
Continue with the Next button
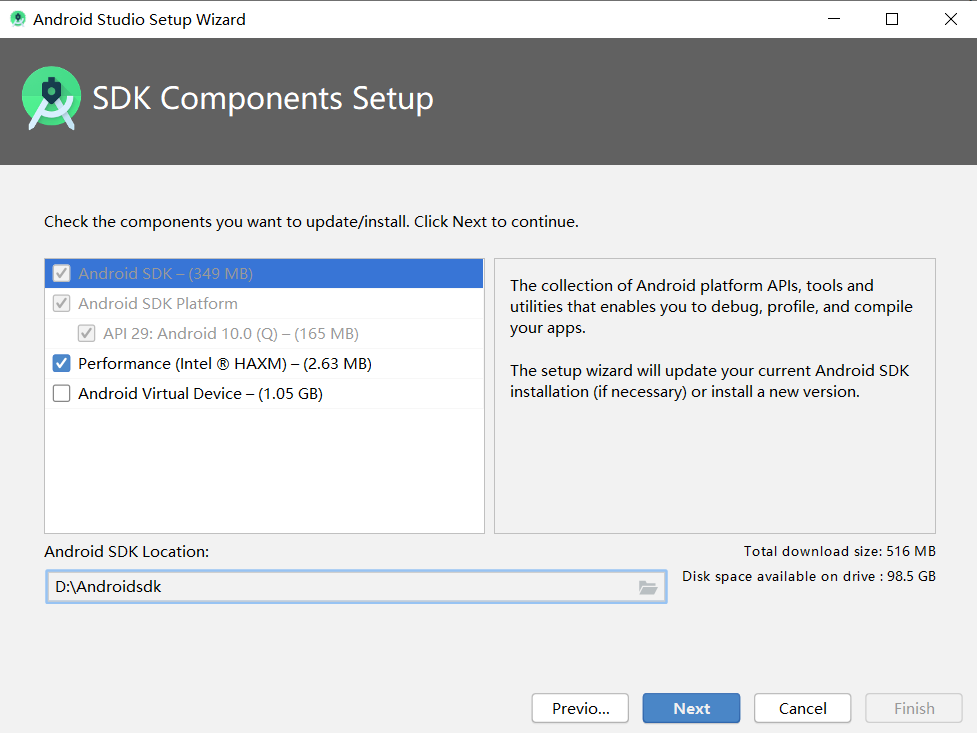tap(692, 708)
